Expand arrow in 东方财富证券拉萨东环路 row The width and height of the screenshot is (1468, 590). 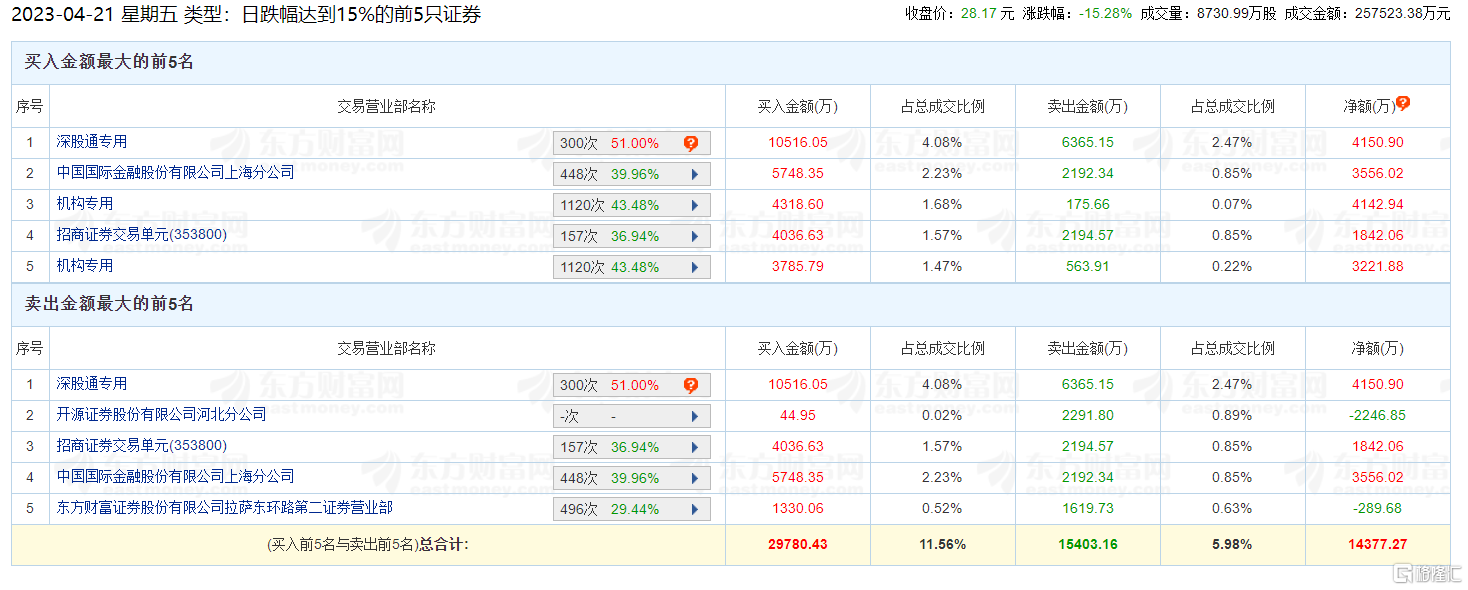[694, 509]
